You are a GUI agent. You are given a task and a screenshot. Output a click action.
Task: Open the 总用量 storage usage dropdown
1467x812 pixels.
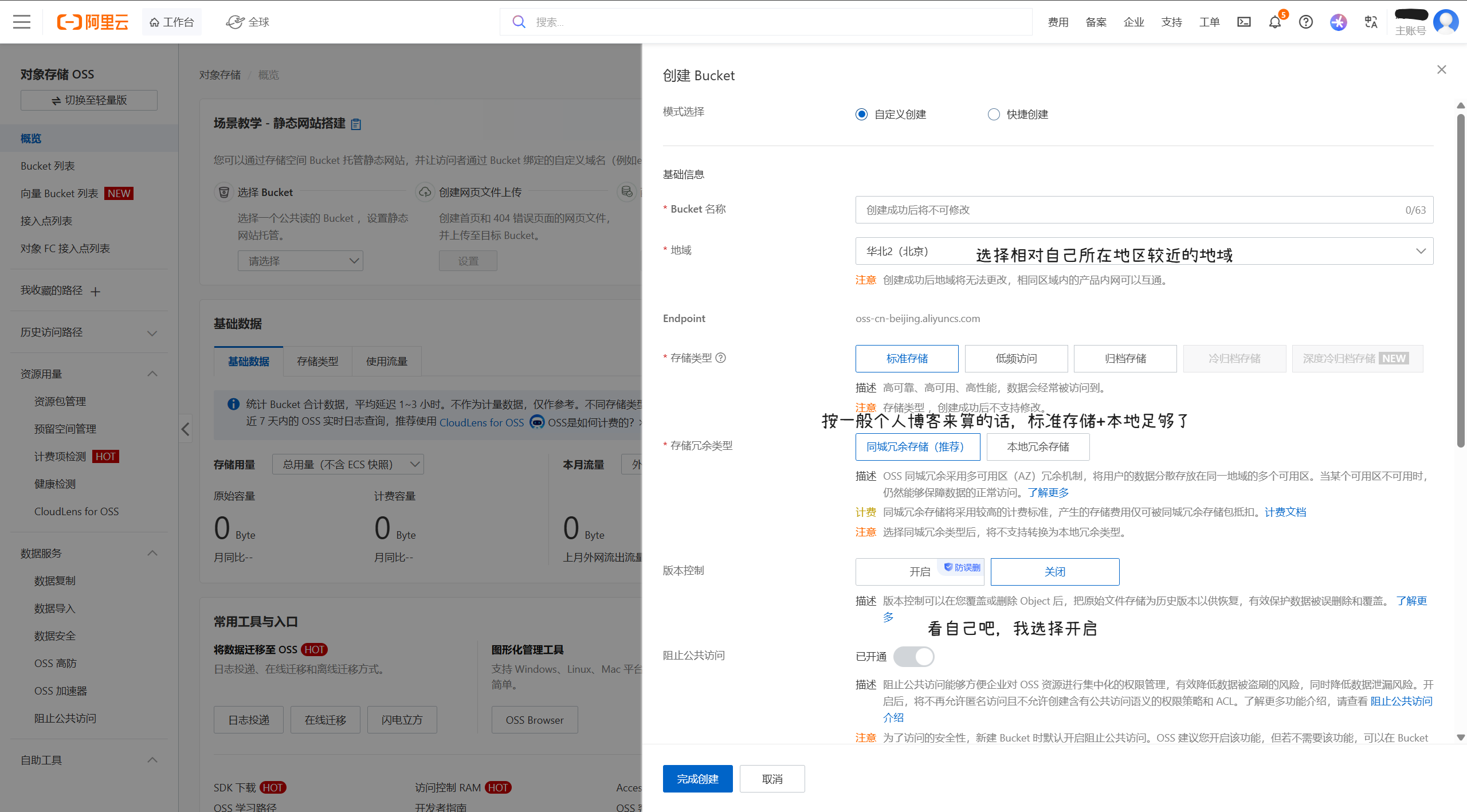pyautogui.click(x=348, y=464)
